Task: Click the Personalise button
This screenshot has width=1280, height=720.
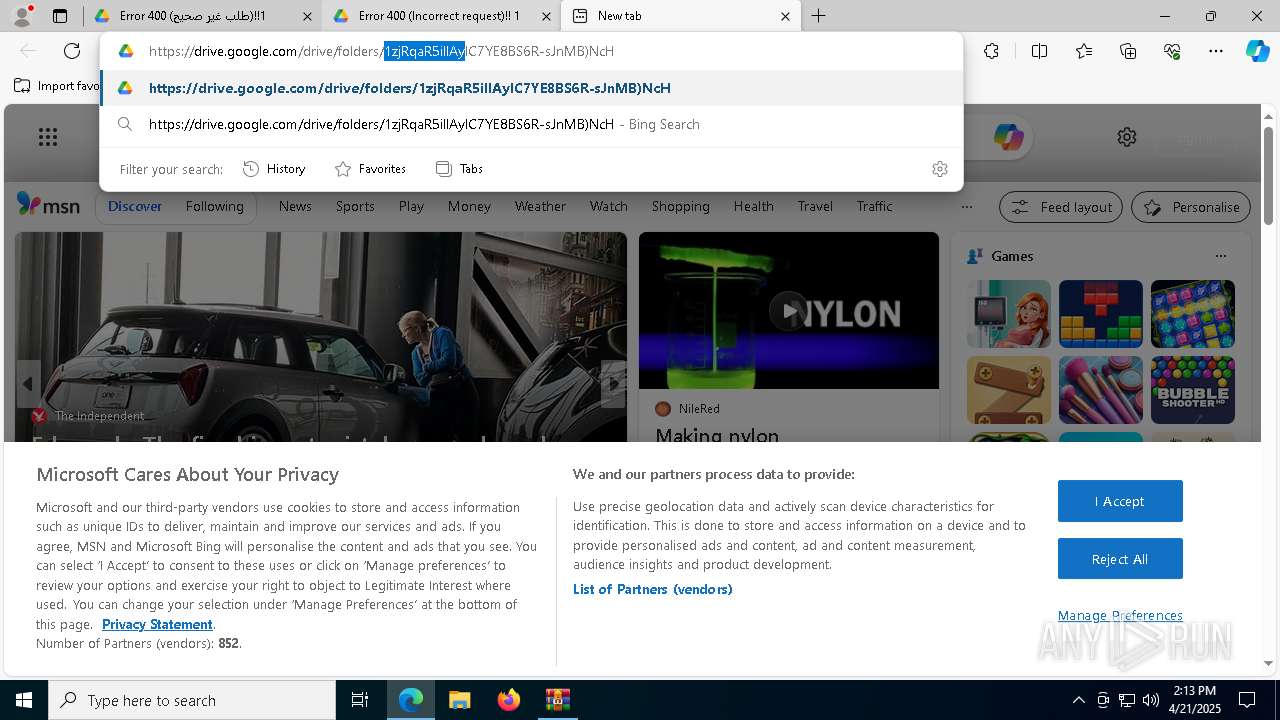Action: (x=1191, y=207)
